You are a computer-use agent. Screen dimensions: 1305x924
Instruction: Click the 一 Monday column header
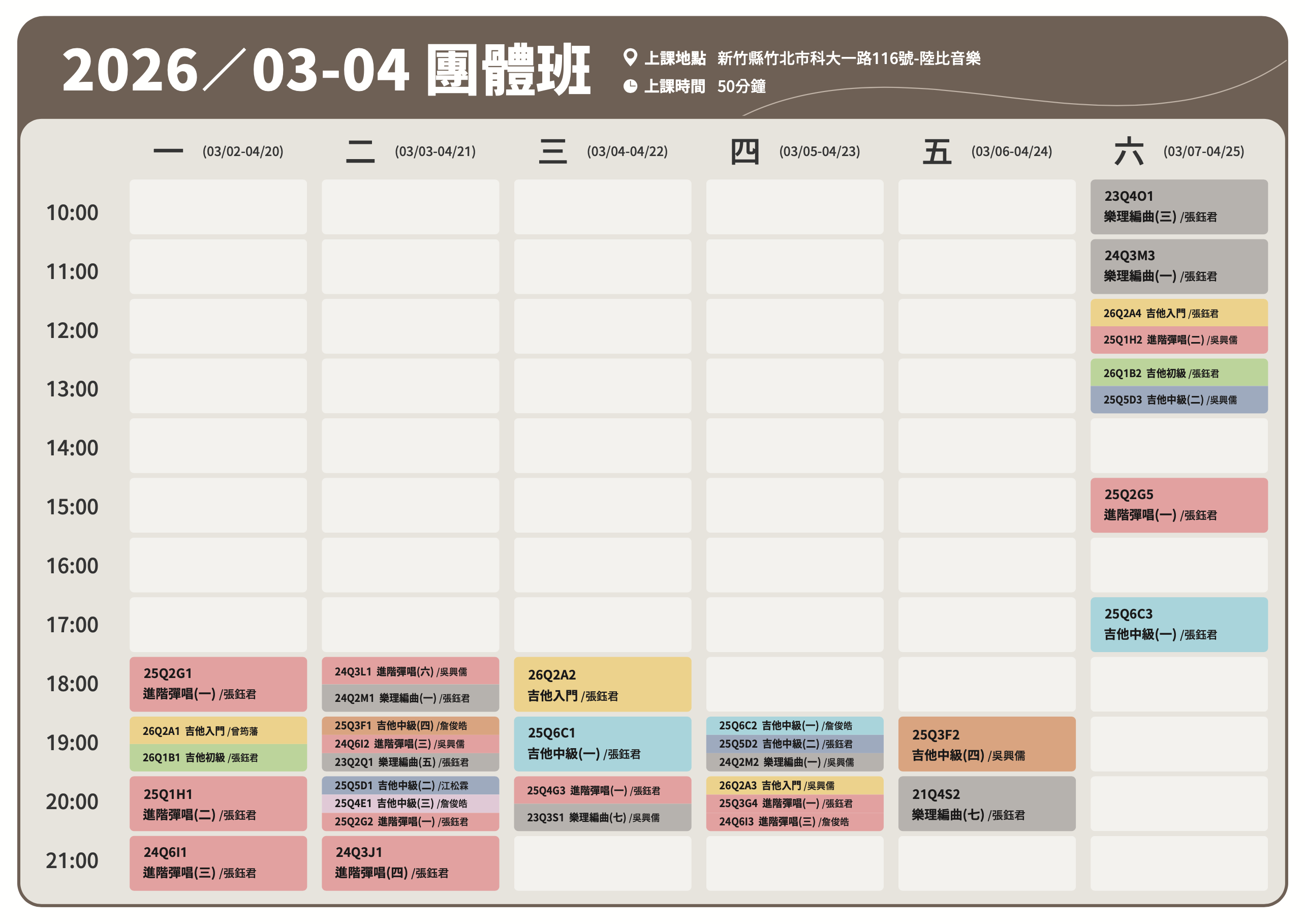(168, 151)
